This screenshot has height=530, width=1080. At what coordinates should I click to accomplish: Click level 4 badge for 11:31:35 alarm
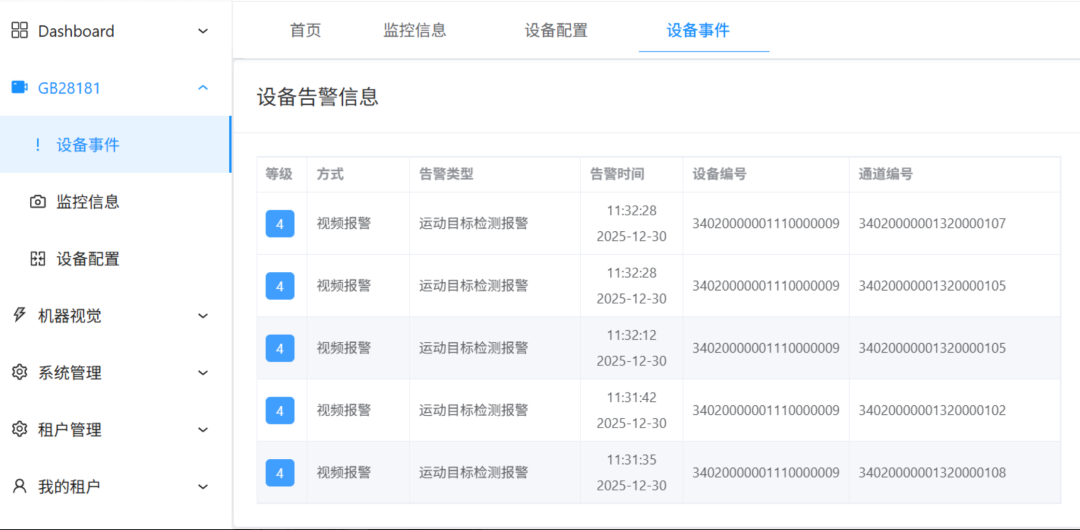[x=279, y=472]
